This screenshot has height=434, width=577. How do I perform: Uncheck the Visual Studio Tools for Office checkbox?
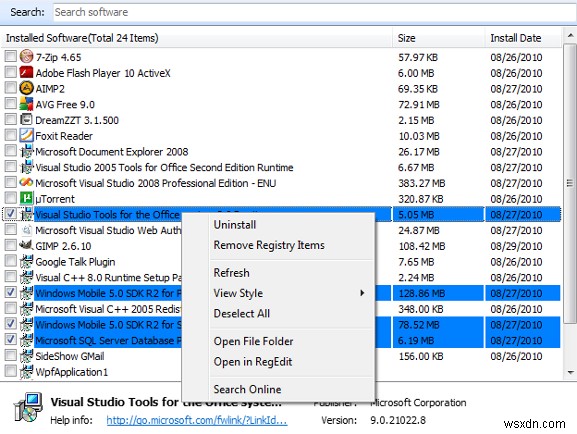11,214
